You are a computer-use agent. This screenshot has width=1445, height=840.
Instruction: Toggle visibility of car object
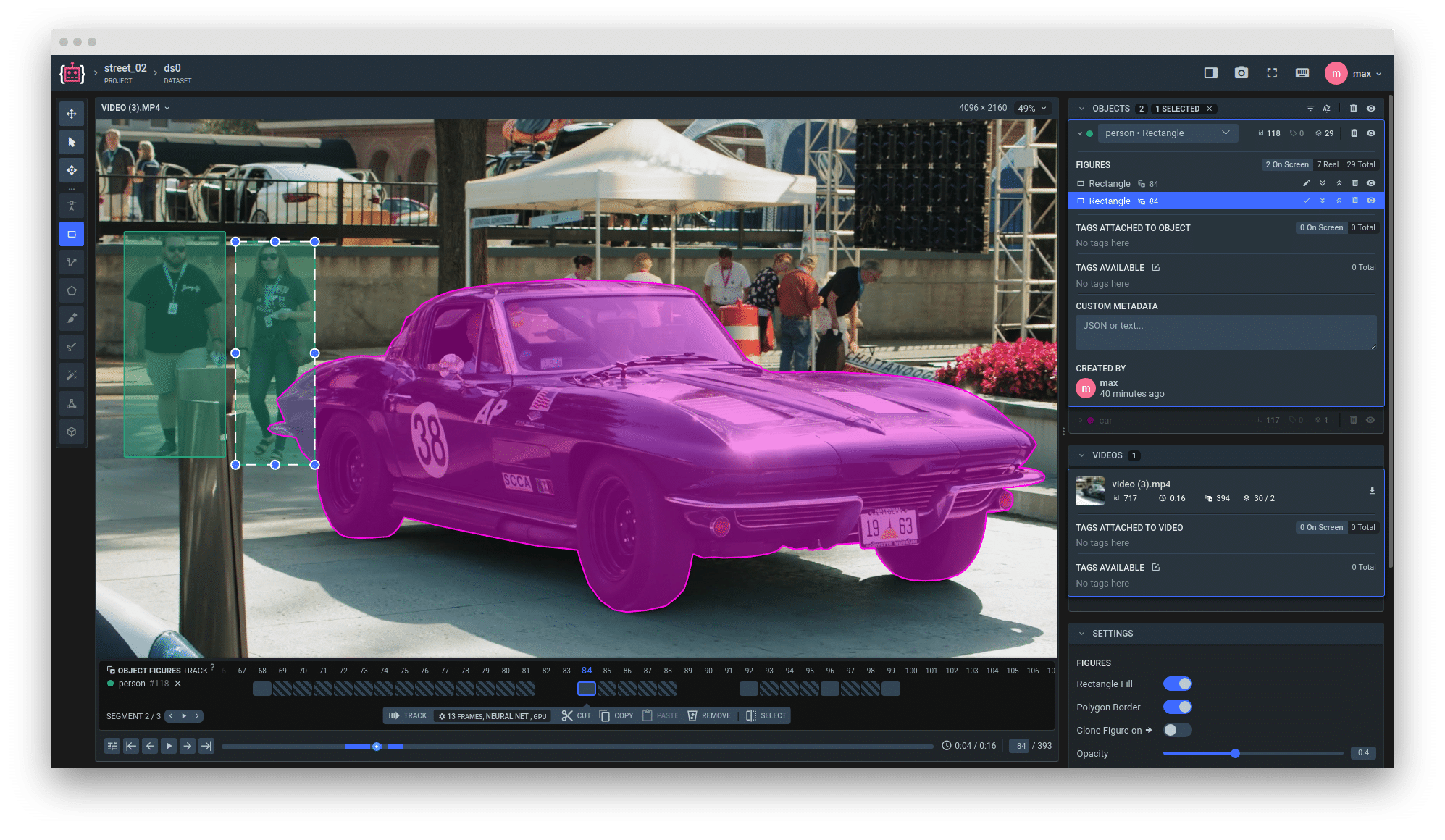1370,420
